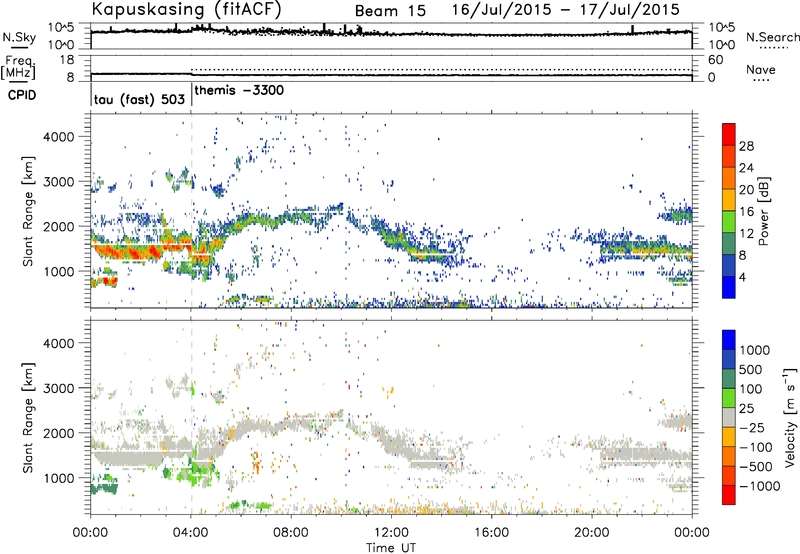This screenshot has width=800, height=554.
Task: Click the gray -25 to 25 Velocity colorbar segment
Action: coord(729,417)
